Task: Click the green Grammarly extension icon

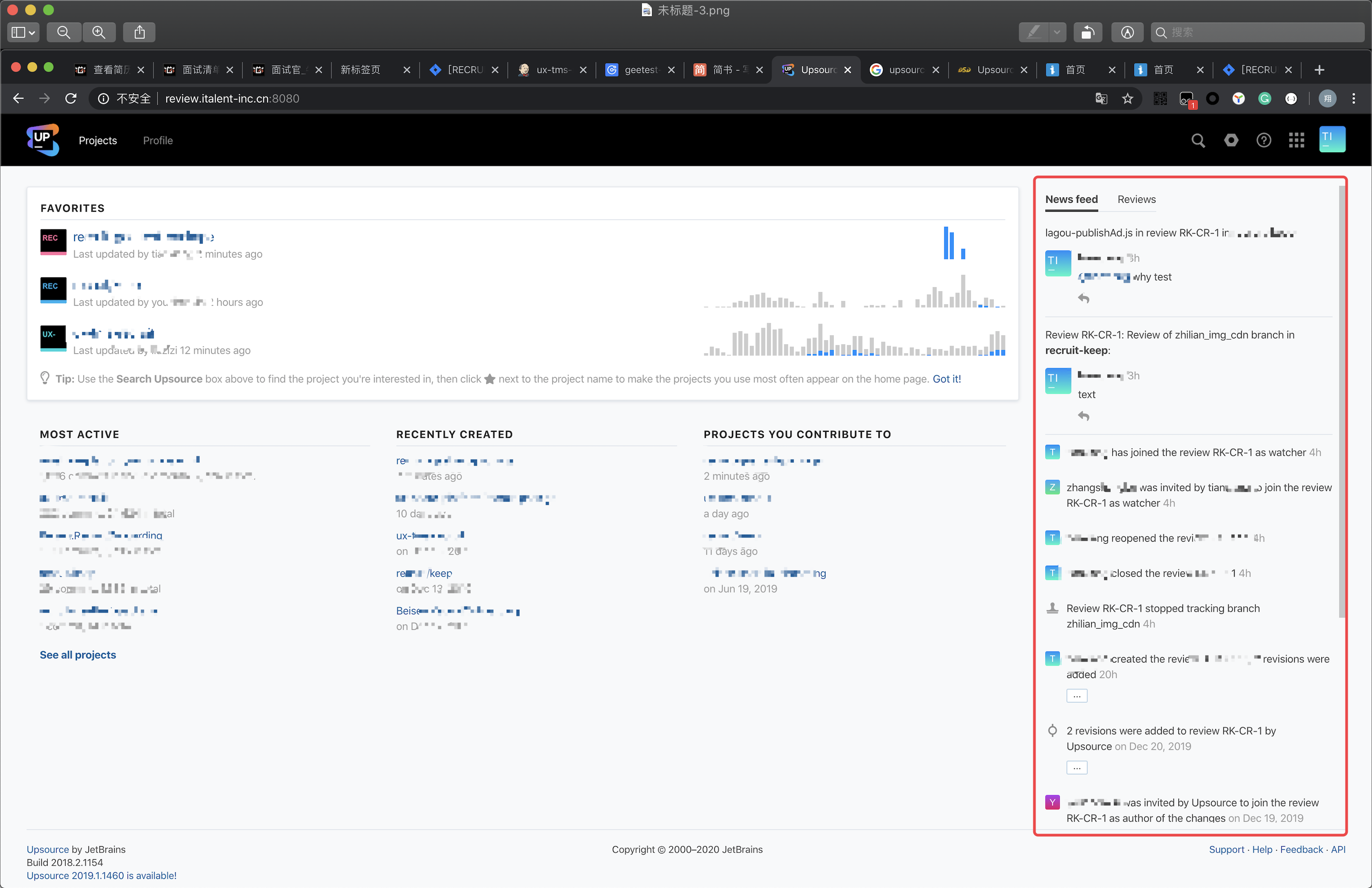Action: click(x=1265, y=98)
